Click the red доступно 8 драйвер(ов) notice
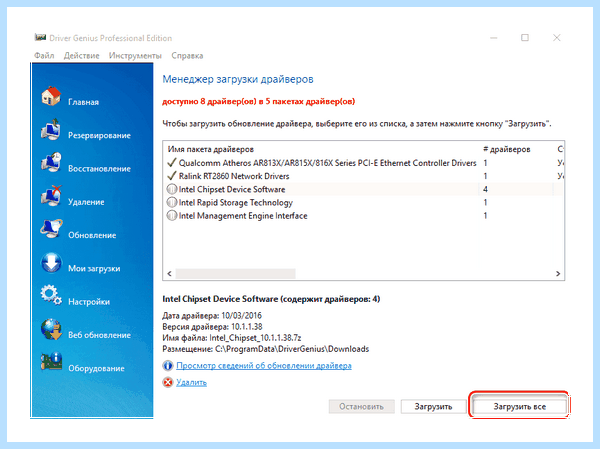The height and width of the screenshot is (449, 600). tap(259, 101)
